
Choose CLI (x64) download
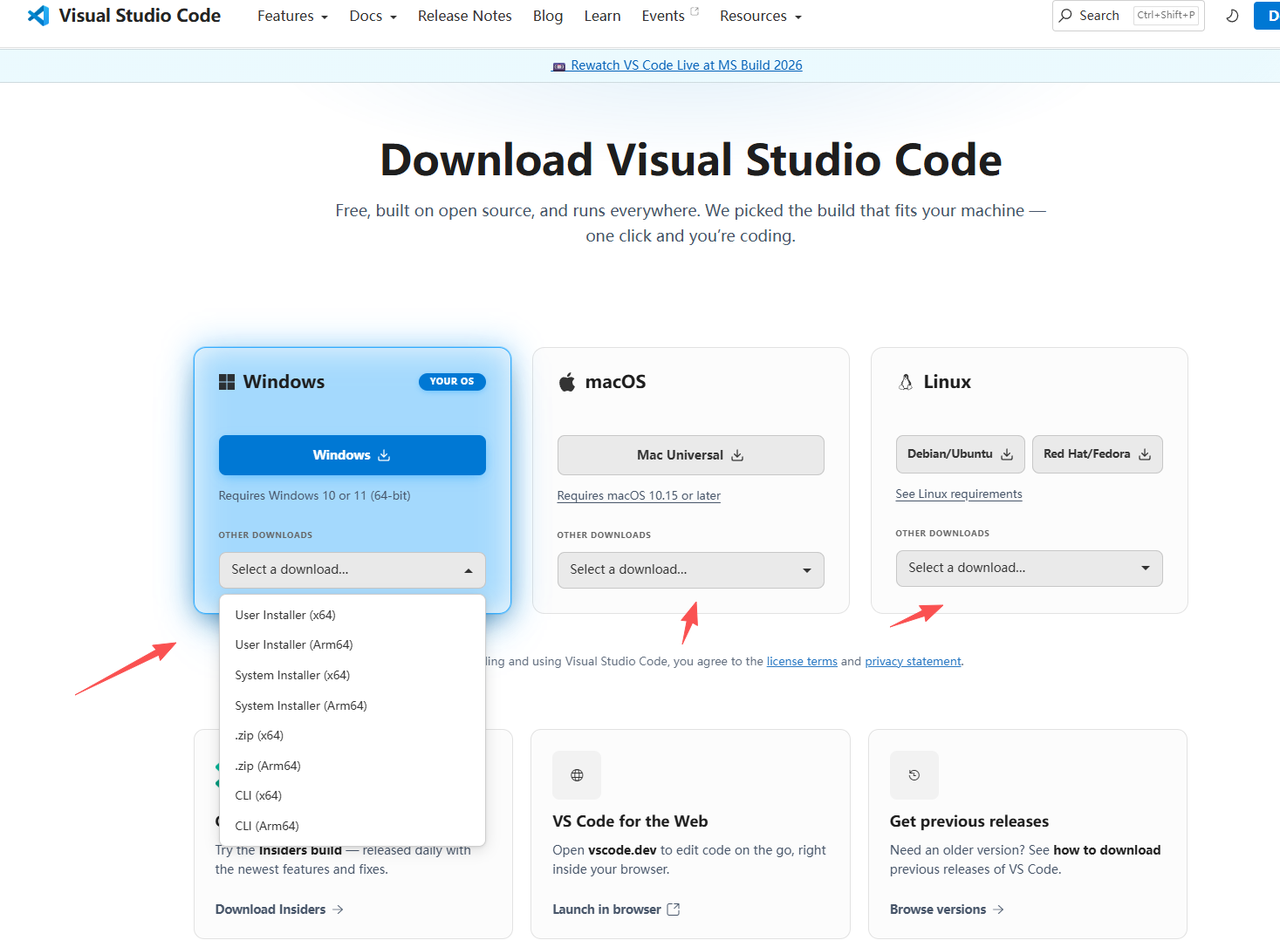352,796
